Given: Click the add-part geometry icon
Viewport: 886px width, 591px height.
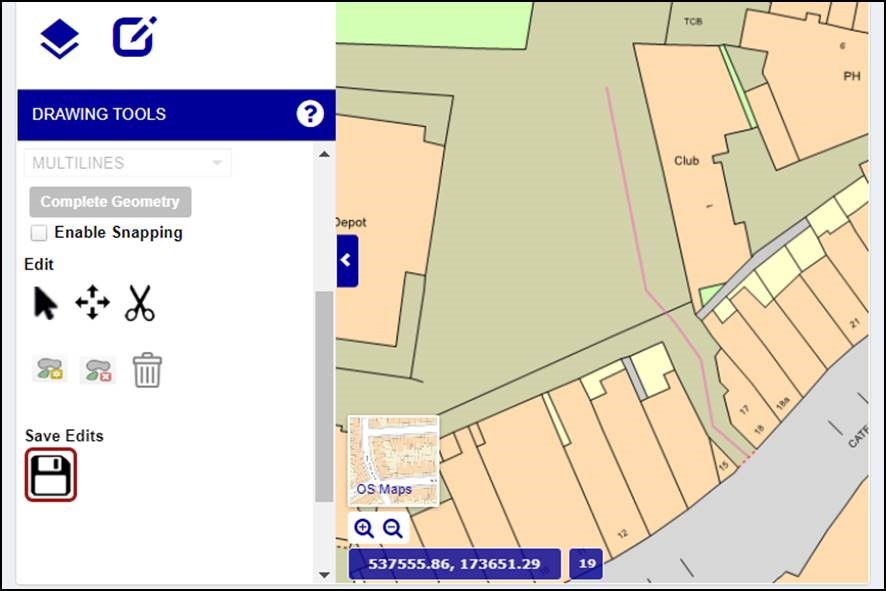Looking at the screenshot, I should [50, 369].
